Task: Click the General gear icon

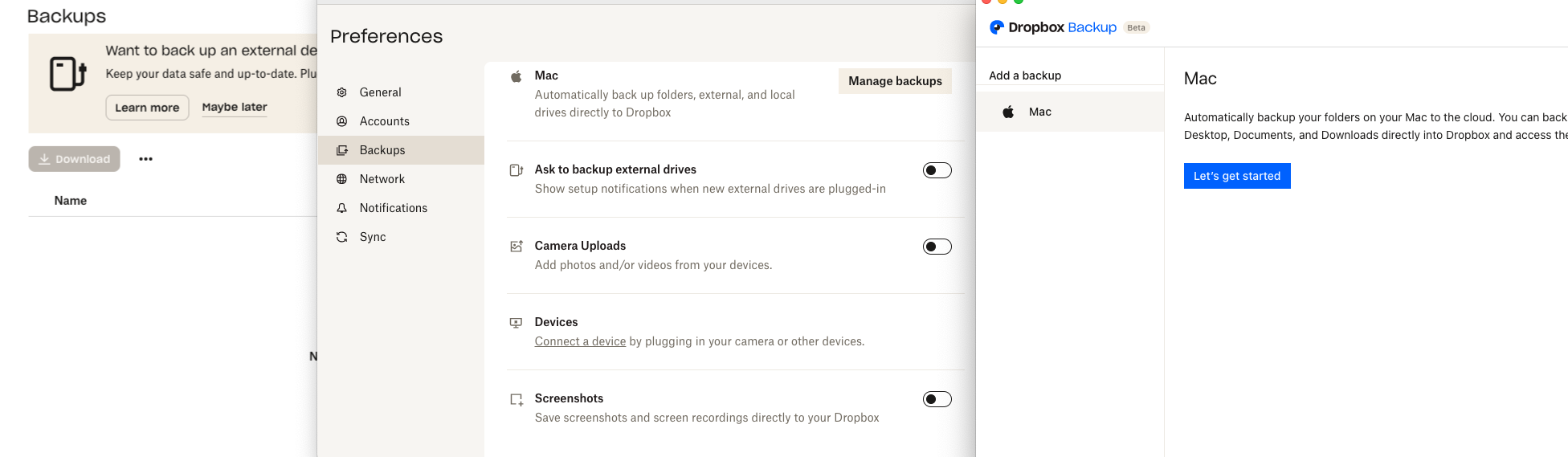Action: pos(342,92)
